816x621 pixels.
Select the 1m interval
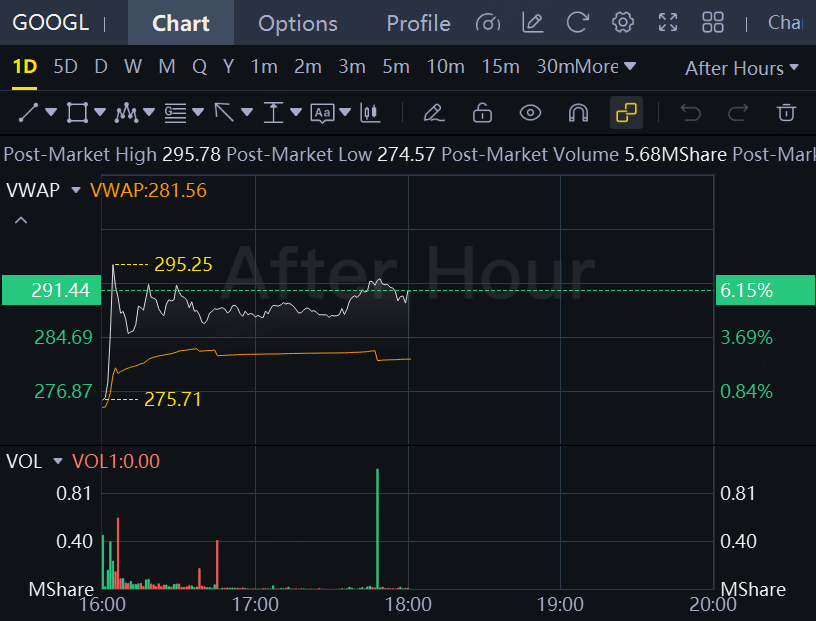coord(264,67)
